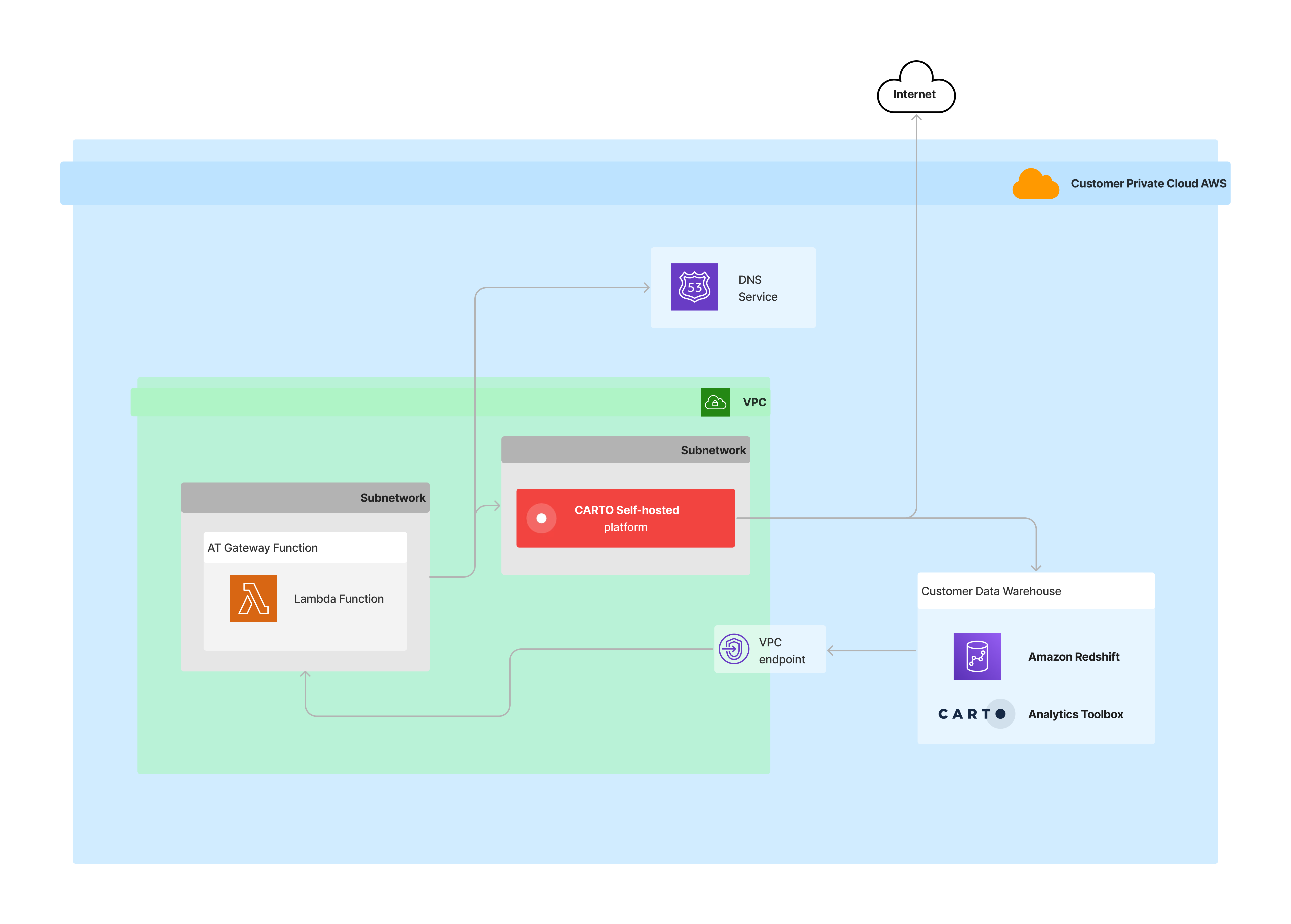Click the Lambda Function label
This screenshot has width=1291, height=924.
[x=339, y=599]
